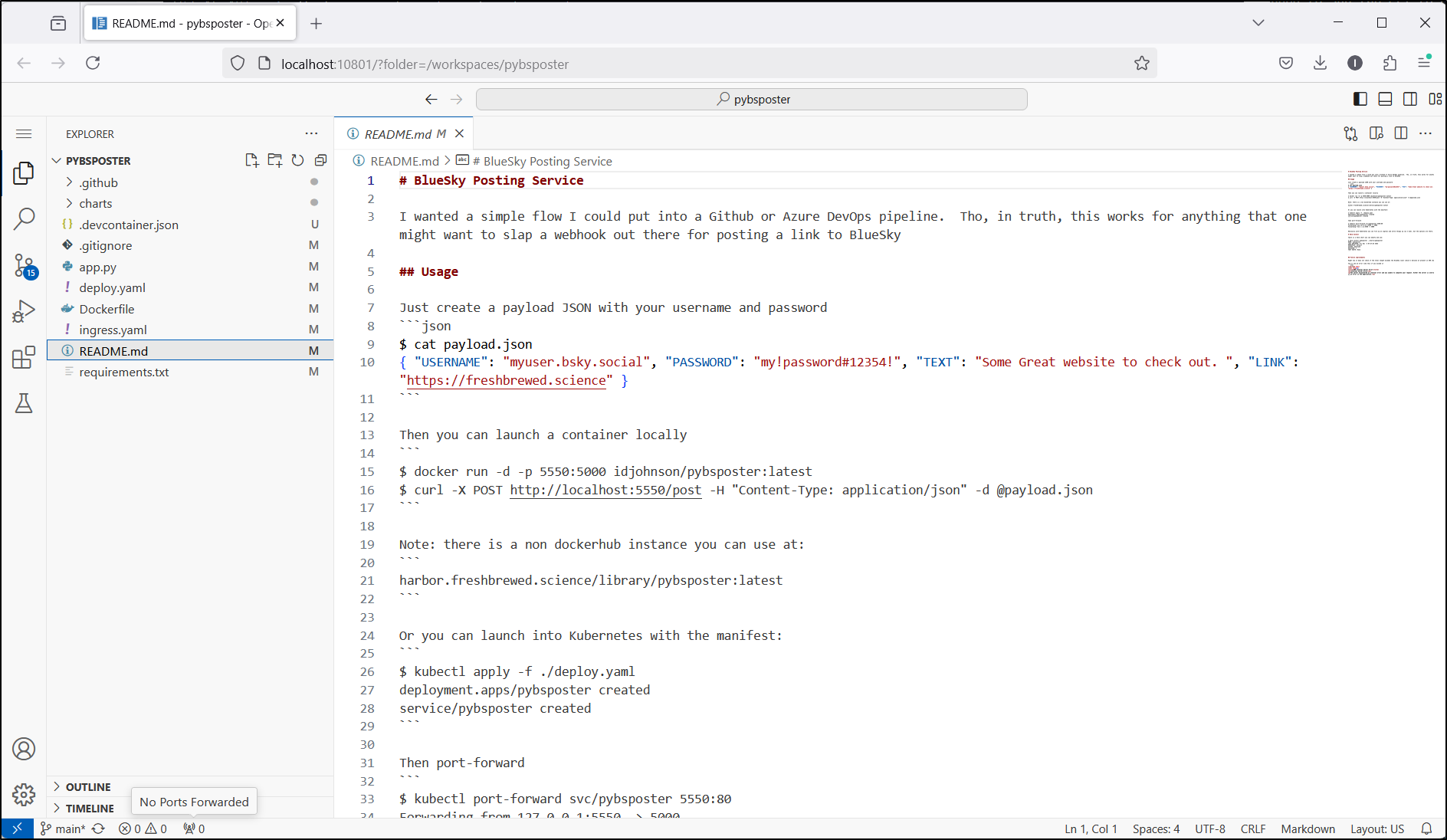
Task: Open browser tab list dropdown arrow
Action: coord(1258,23)
